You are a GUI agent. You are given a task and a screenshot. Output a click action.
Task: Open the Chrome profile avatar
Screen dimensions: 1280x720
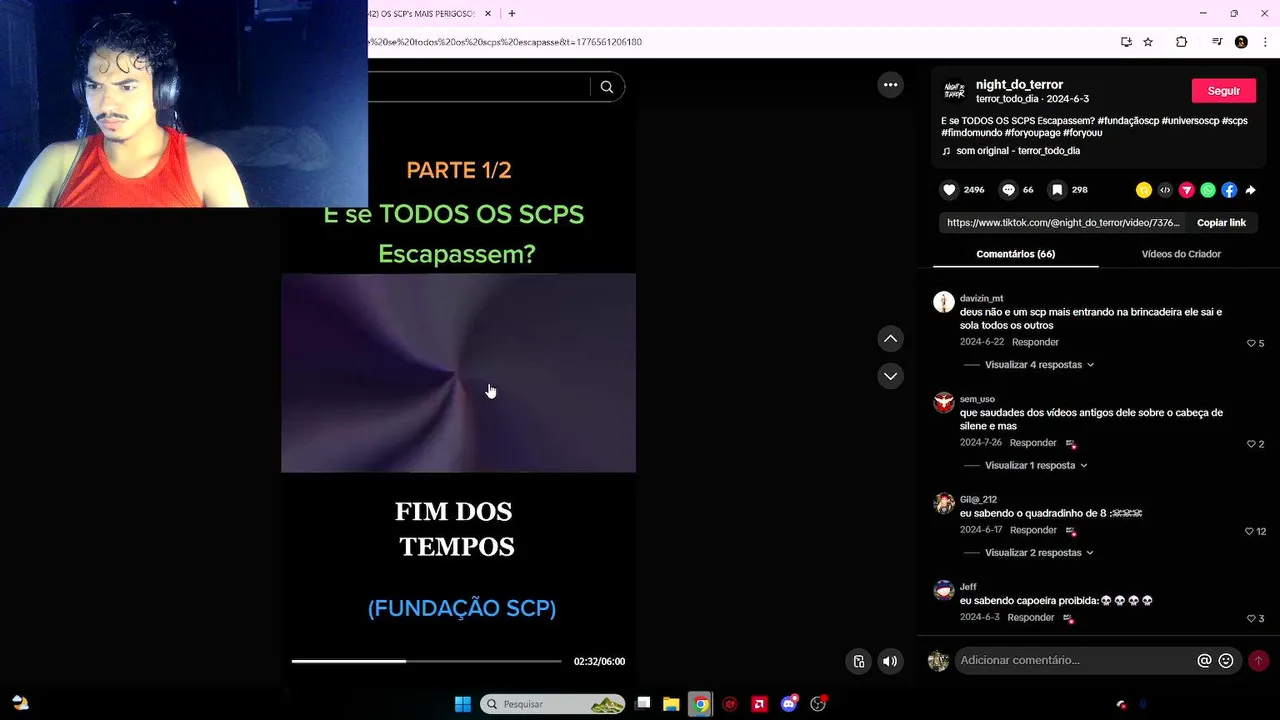pos(1241,42)
